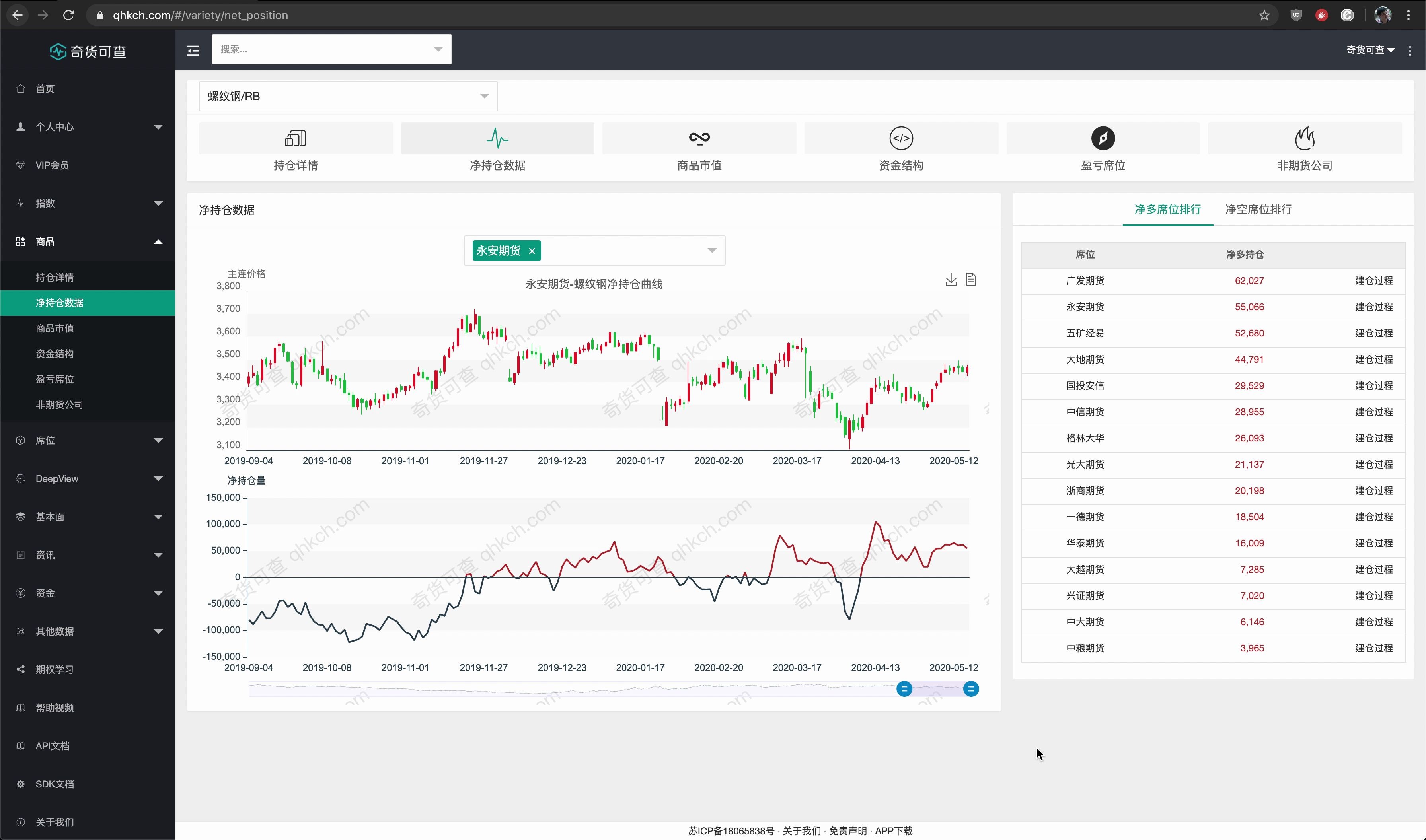Open 建仓过程 for 中粮期货

coord(1374,648)
